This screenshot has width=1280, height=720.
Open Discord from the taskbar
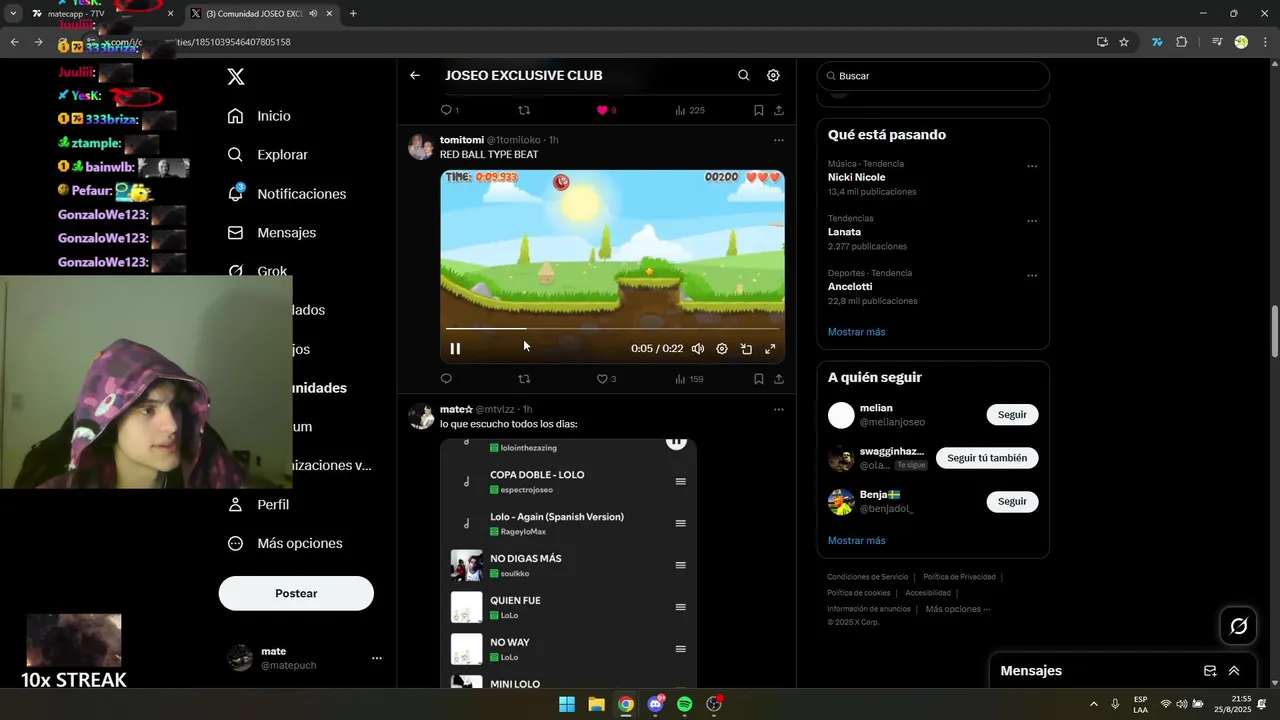655,704
